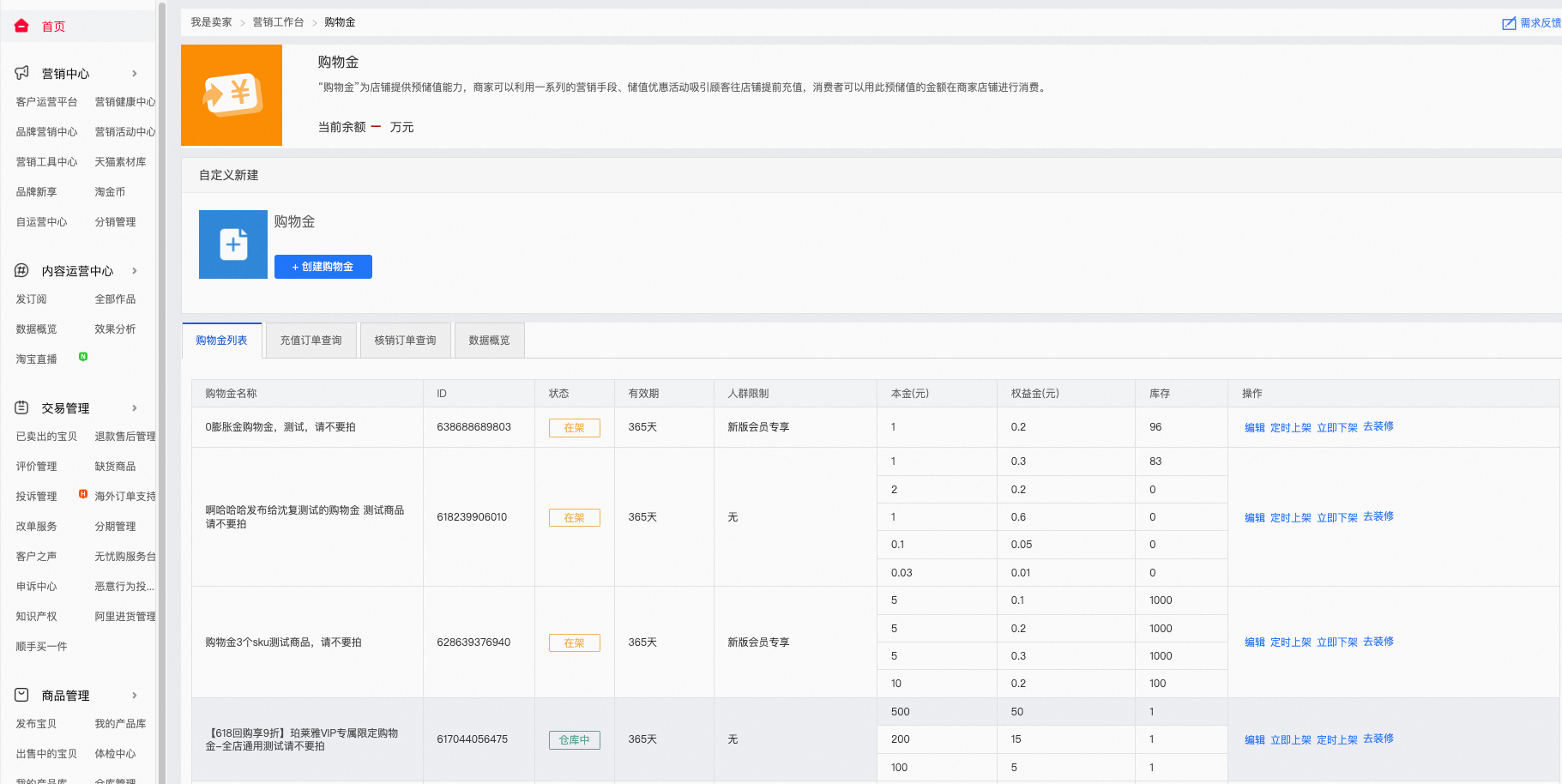
Task: Open the 数据概览 tab
Action: (489, 341)
